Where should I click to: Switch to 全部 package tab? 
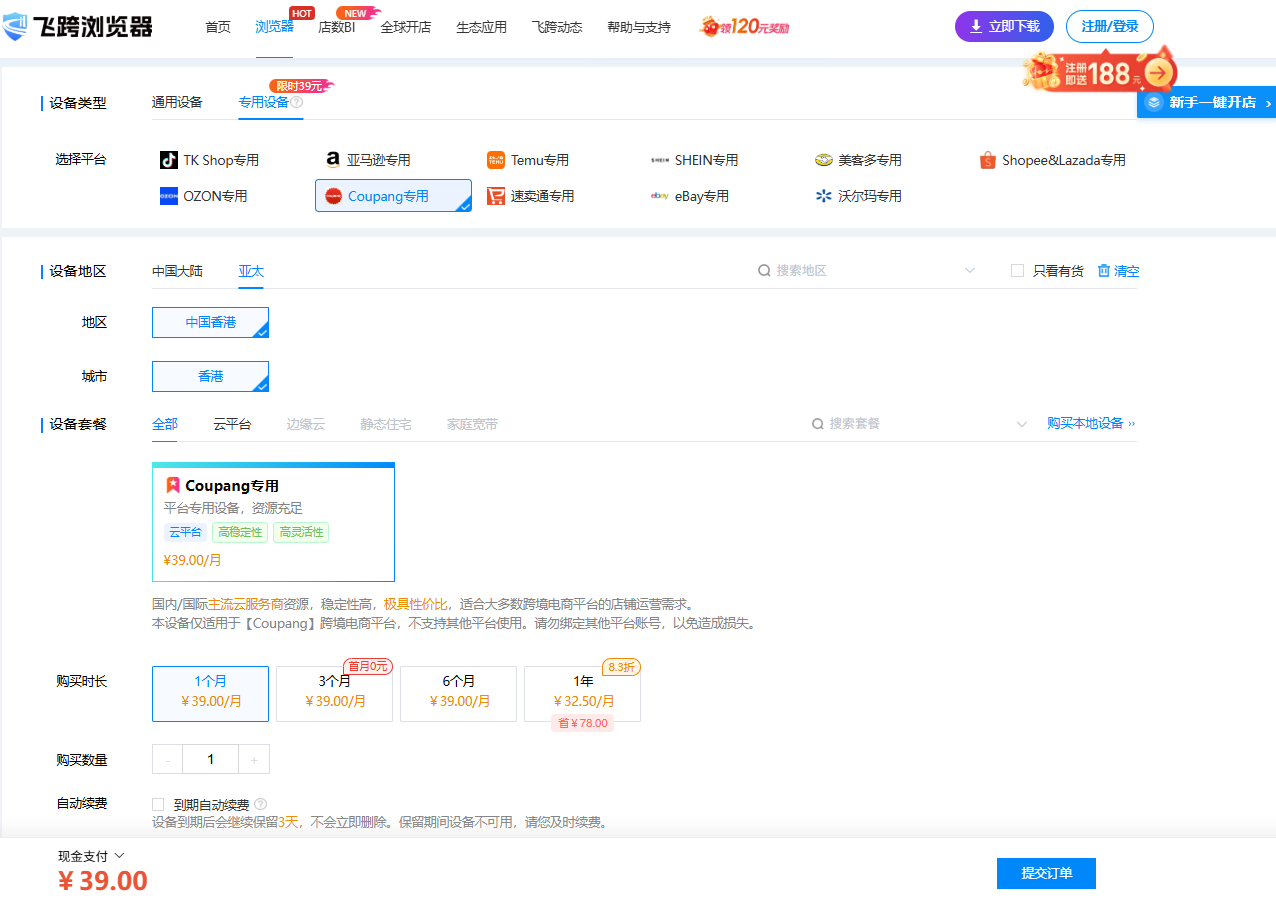pos(165,424)
